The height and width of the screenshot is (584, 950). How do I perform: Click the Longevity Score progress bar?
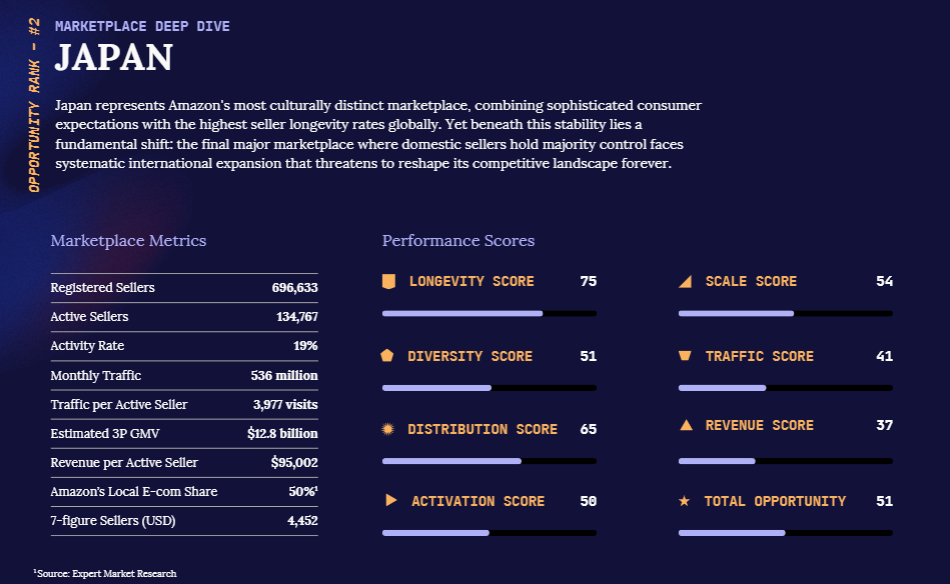(x=489, y=313)
